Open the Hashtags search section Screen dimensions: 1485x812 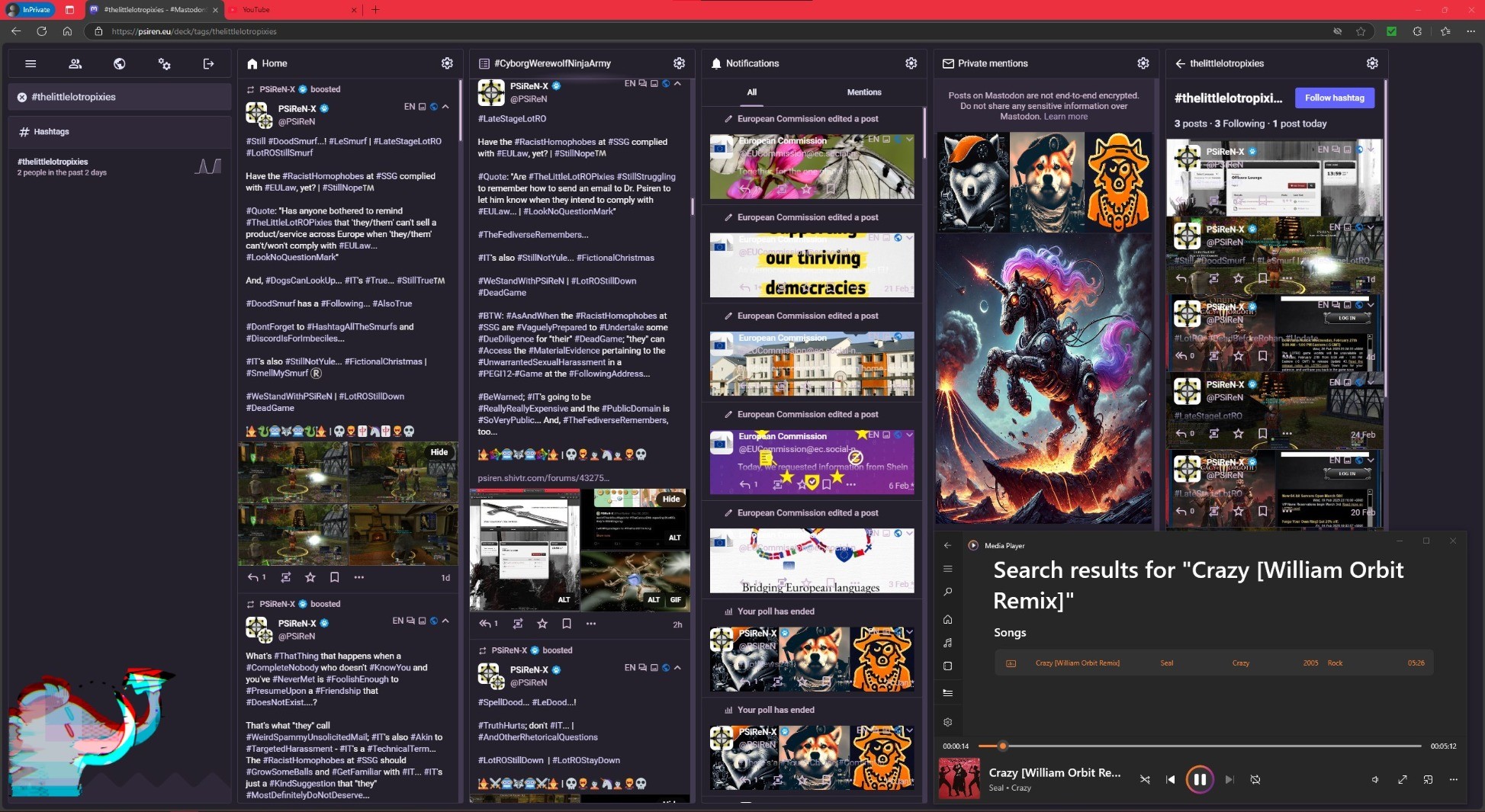coord(120,132)
